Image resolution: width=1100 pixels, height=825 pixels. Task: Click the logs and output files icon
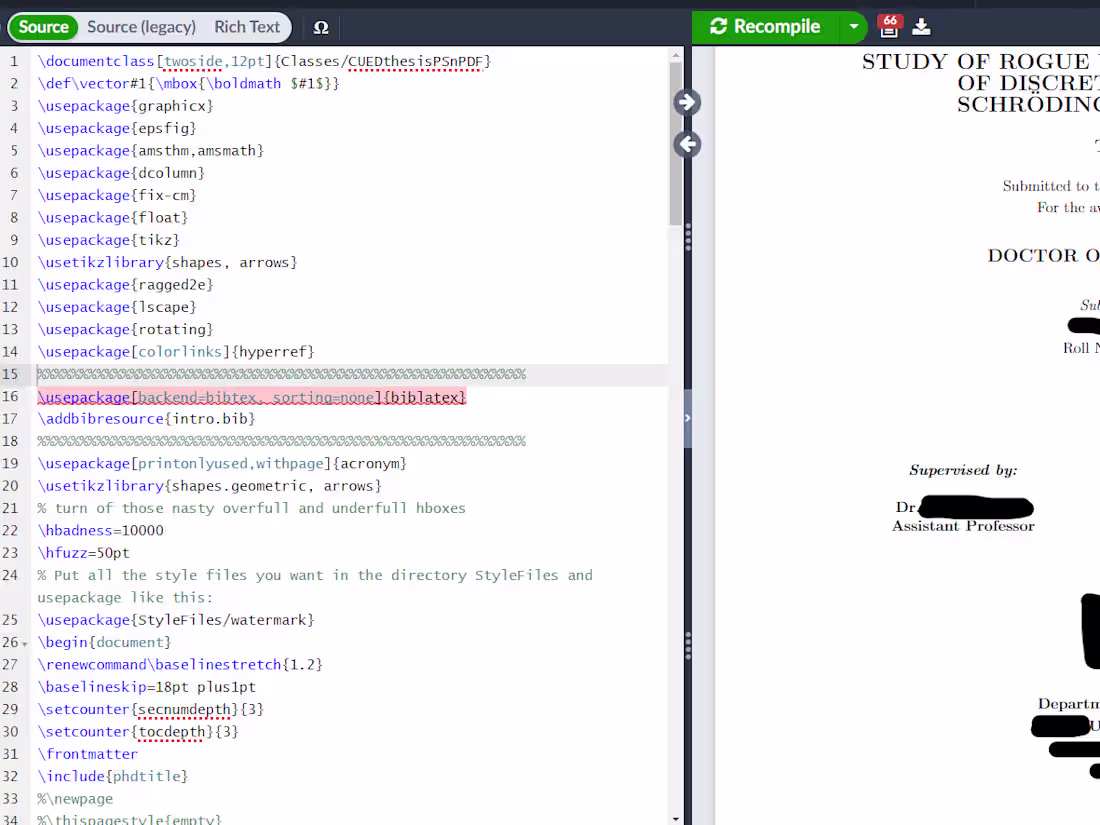click(x=889, y=26)
